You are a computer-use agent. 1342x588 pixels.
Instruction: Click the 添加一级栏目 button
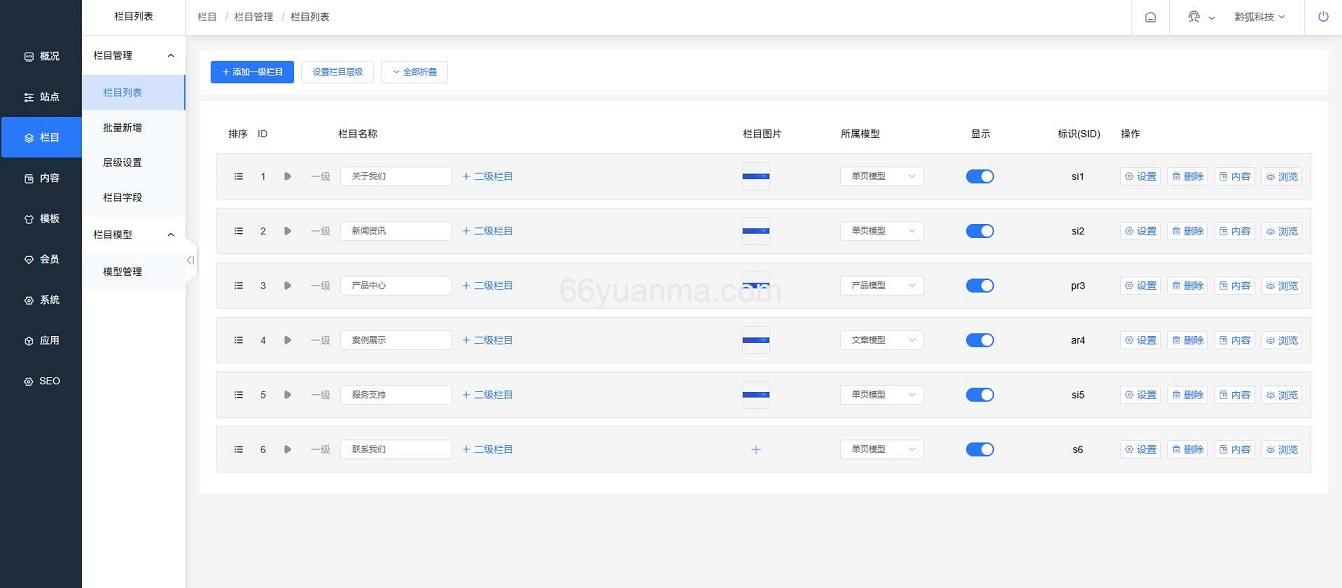[251, 71]
